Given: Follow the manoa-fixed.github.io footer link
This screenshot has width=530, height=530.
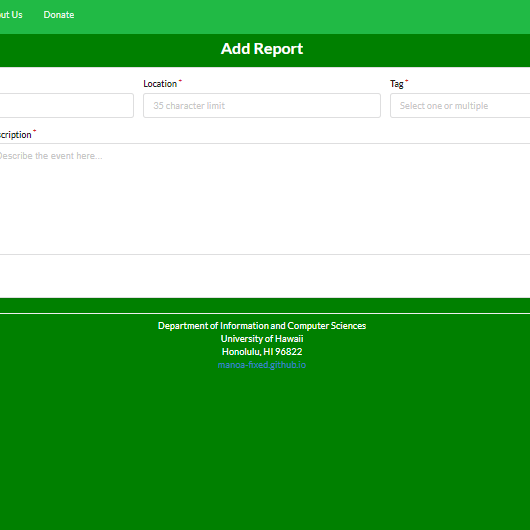Looking at the screenshot, I should click(x=262, y=365).
